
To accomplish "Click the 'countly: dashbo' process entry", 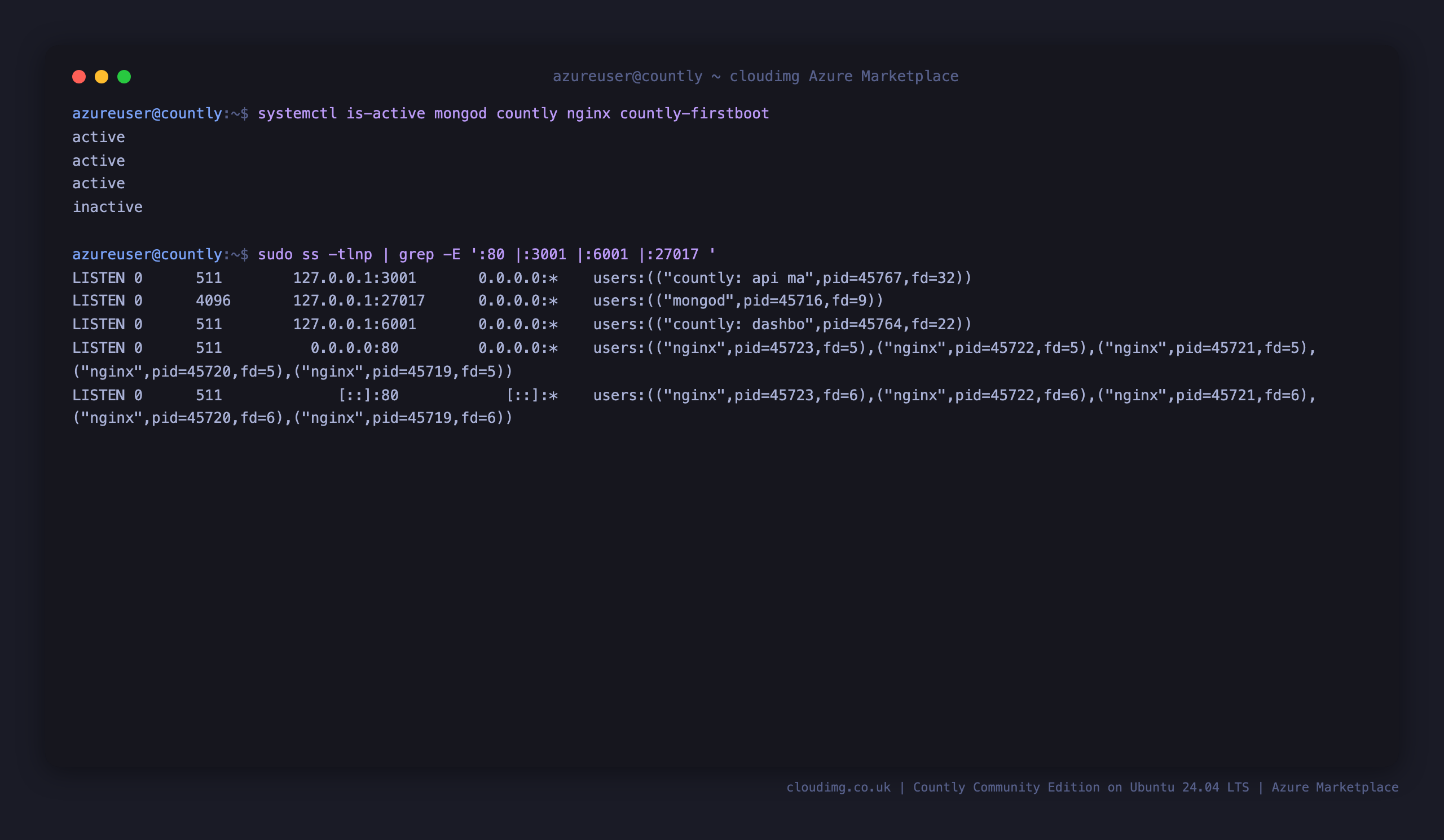I will click(x=783, y=324).
